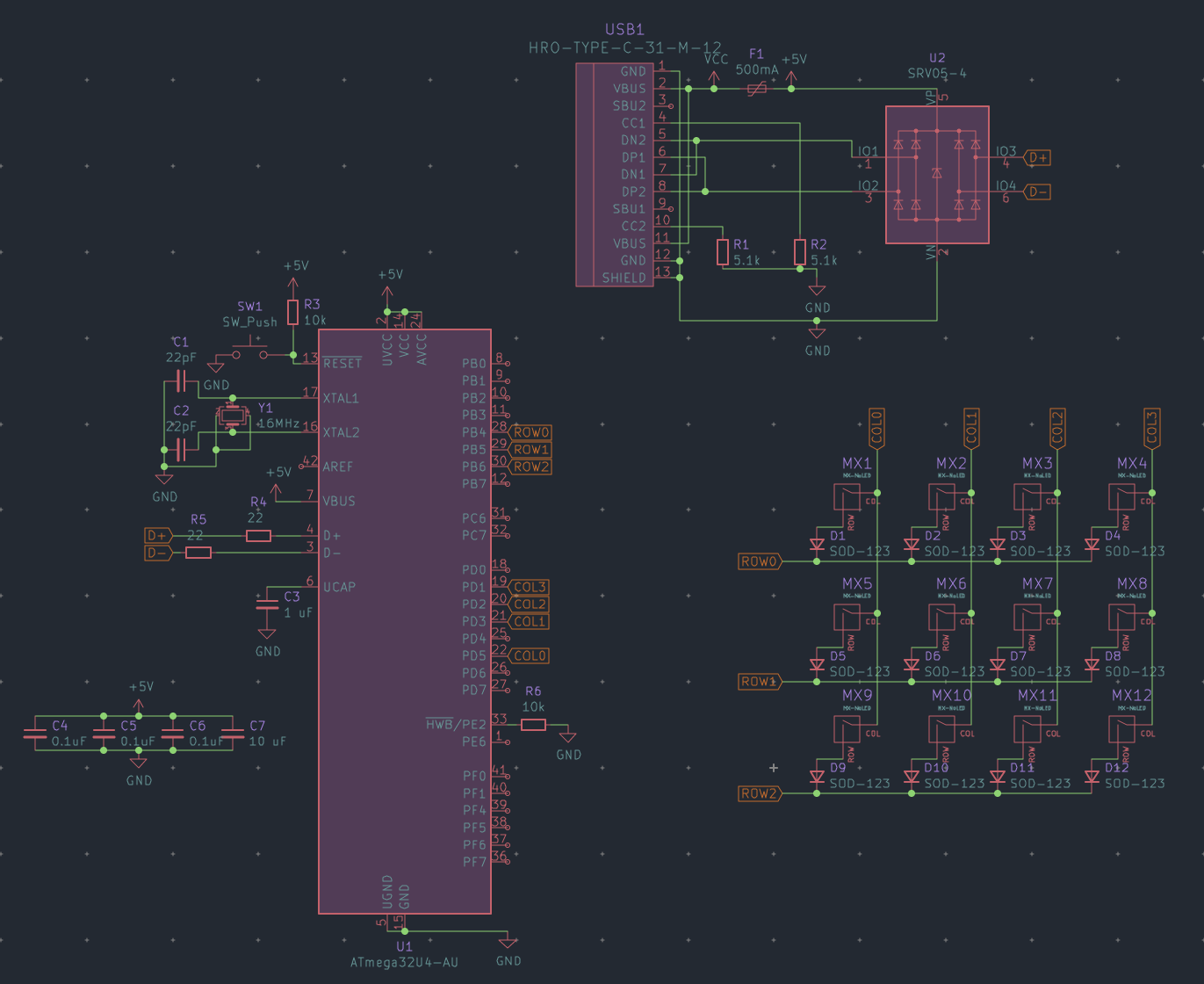Select the CC1 pin label on USB1

coord(633,123)
